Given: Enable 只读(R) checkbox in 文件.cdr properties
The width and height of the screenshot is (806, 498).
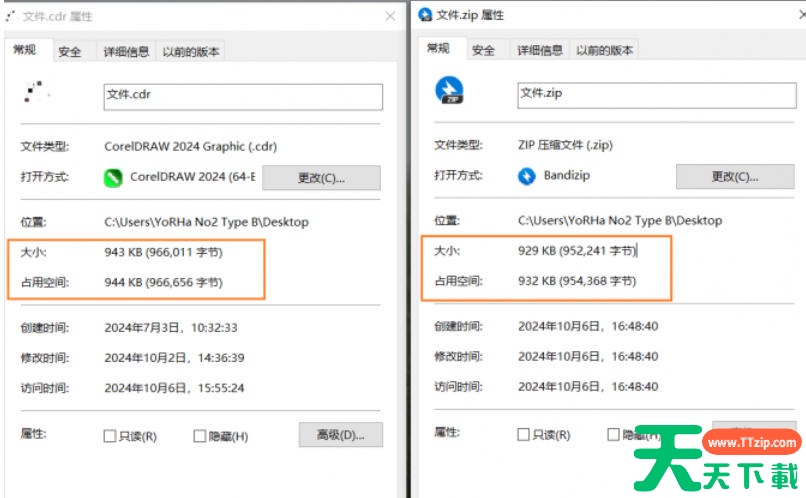Looking at the screenshot, I should [109, 436].
